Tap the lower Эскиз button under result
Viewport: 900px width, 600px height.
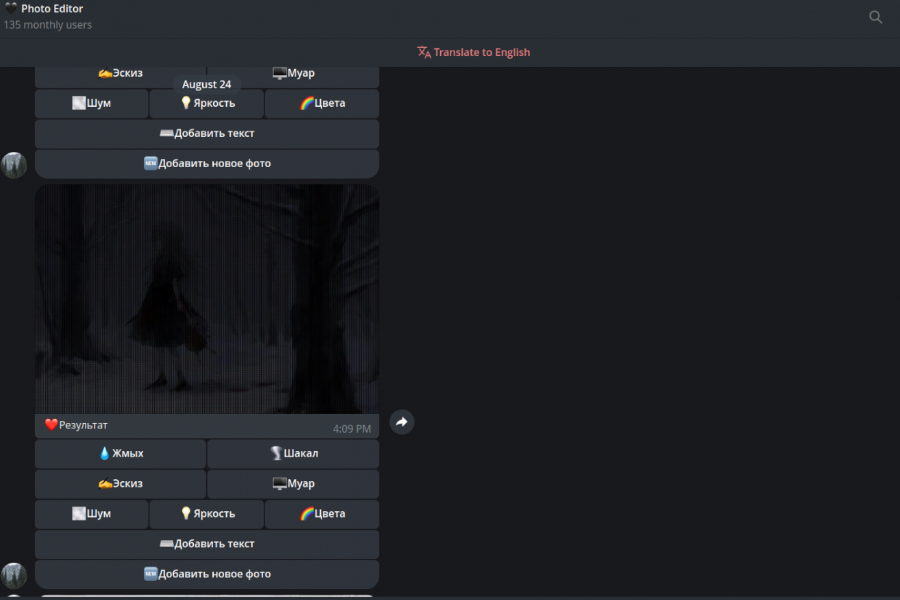click(x=121, y=483)
